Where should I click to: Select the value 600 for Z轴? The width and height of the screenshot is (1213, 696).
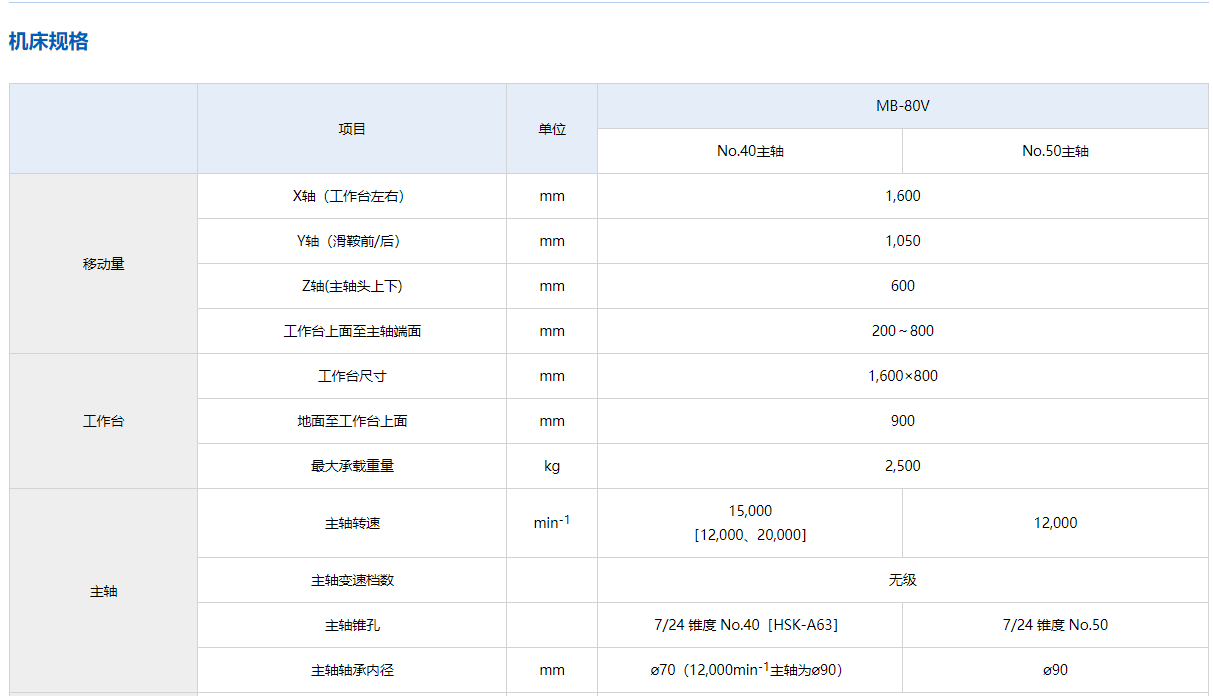click(903, 286)
